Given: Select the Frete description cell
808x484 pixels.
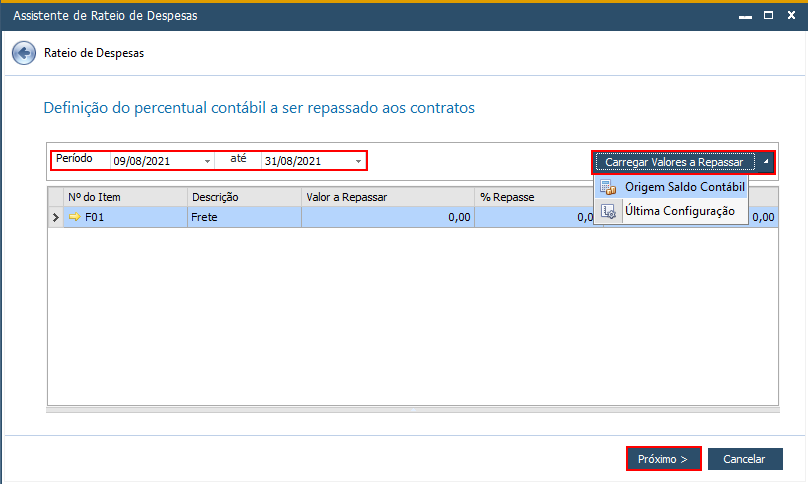Looking at the screenshot, I should (x=244, y=217).
